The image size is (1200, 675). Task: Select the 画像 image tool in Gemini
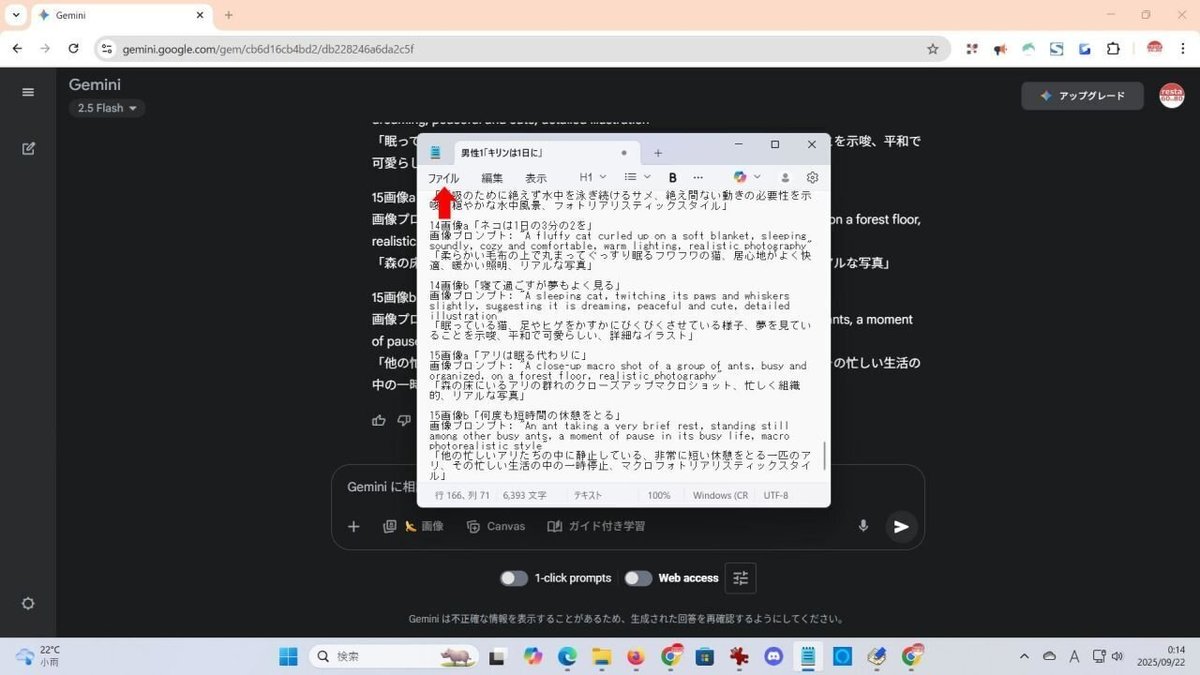421,526
